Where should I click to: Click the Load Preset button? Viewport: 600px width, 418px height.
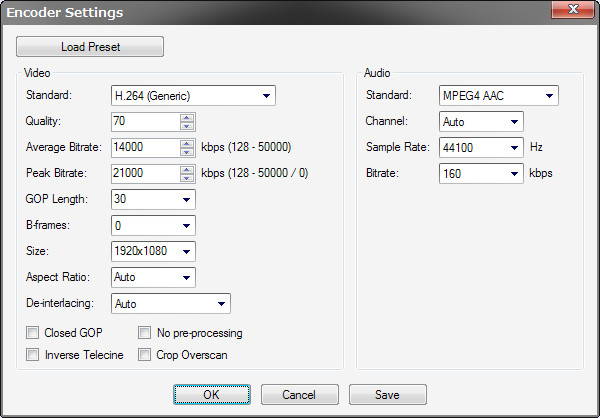90,47
